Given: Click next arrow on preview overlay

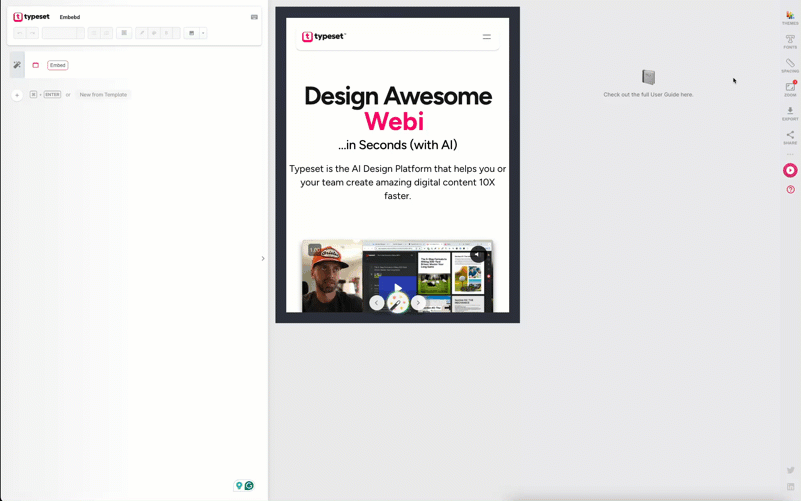Looking at the screenshot, I should [418, 302].
